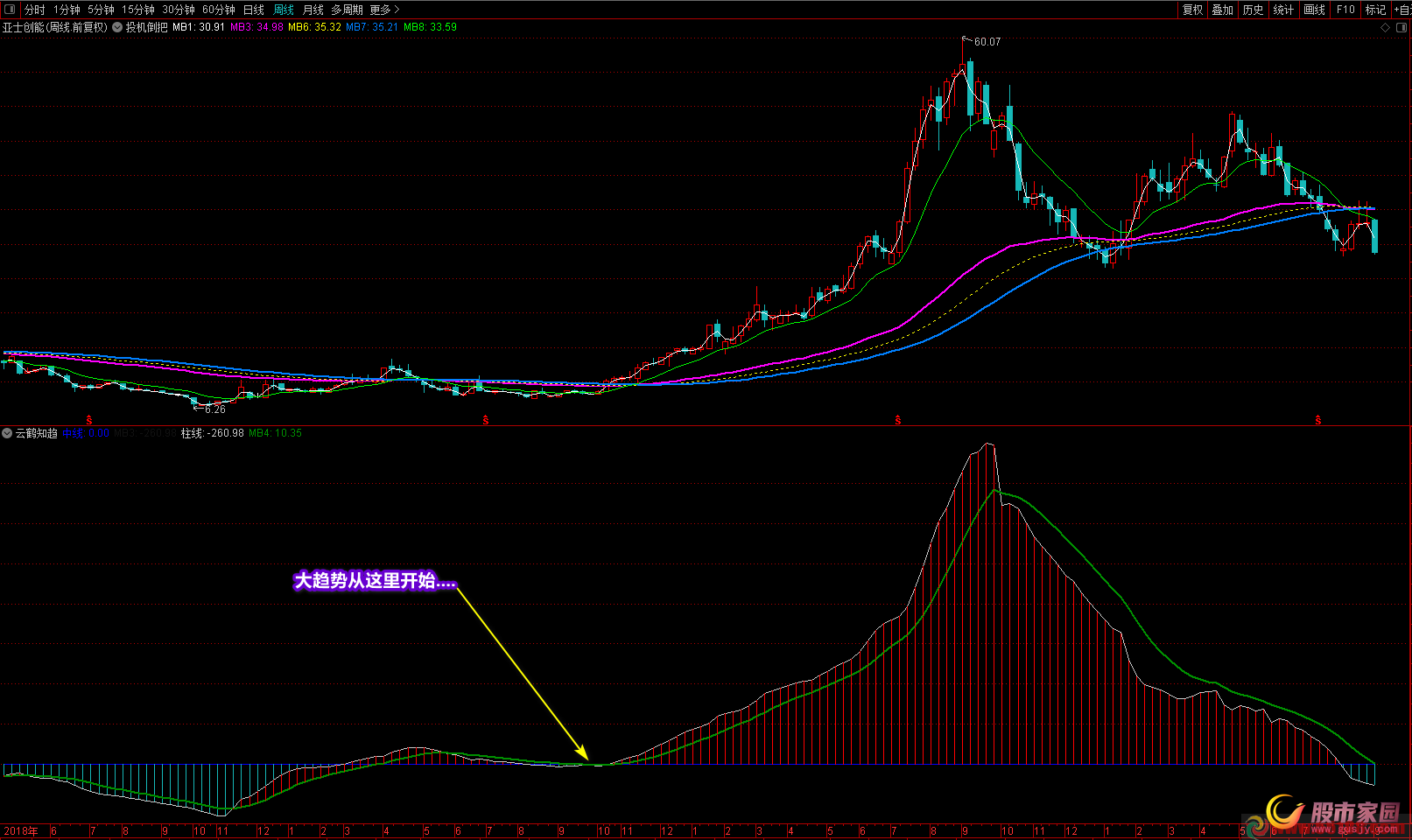Click the right panel toggle icon
The width and height of the screenshot is (1412, 840).
1400,27
